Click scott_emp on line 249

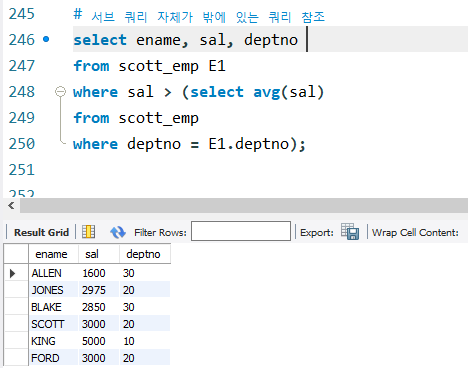159,118
